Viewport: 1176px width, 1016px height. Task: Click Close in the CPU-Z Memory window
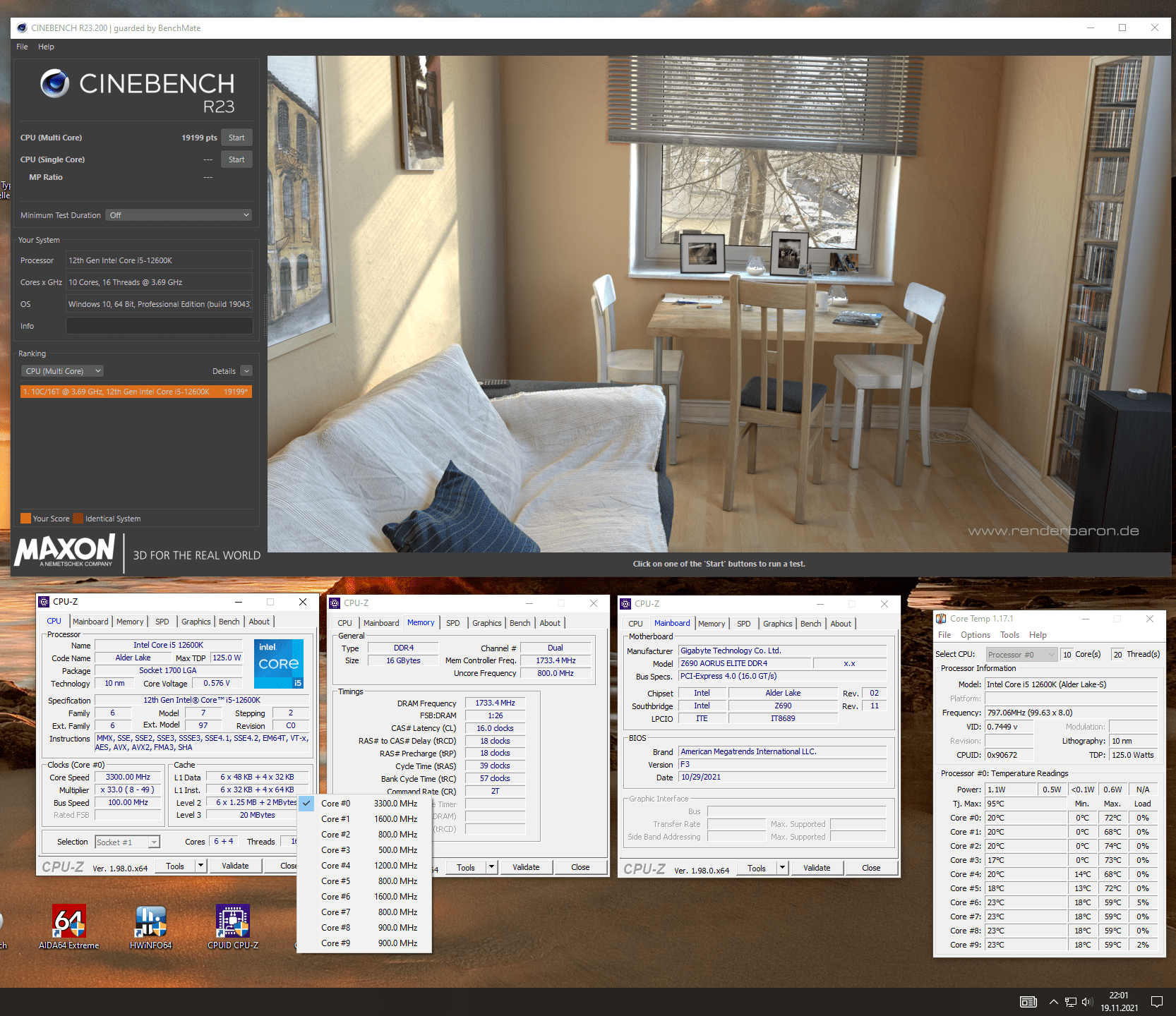[580, 867]
